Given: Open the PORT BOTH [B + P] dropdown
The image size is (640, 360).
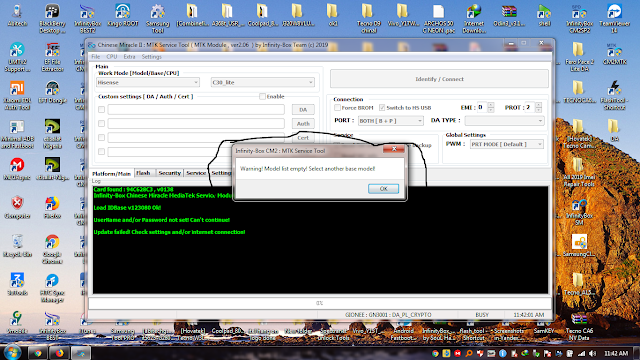Looking at the screenshot, I should (391, 121).
